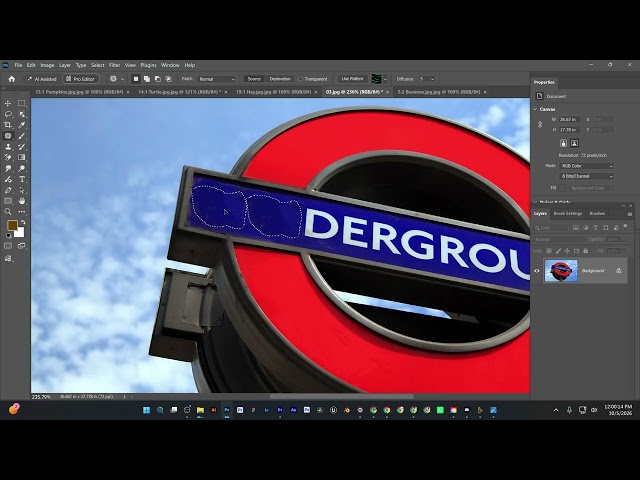Collapse the Canvas section
Image resolution: width=640 pixels, height=480 pixels.
click(x=536, y=109)
